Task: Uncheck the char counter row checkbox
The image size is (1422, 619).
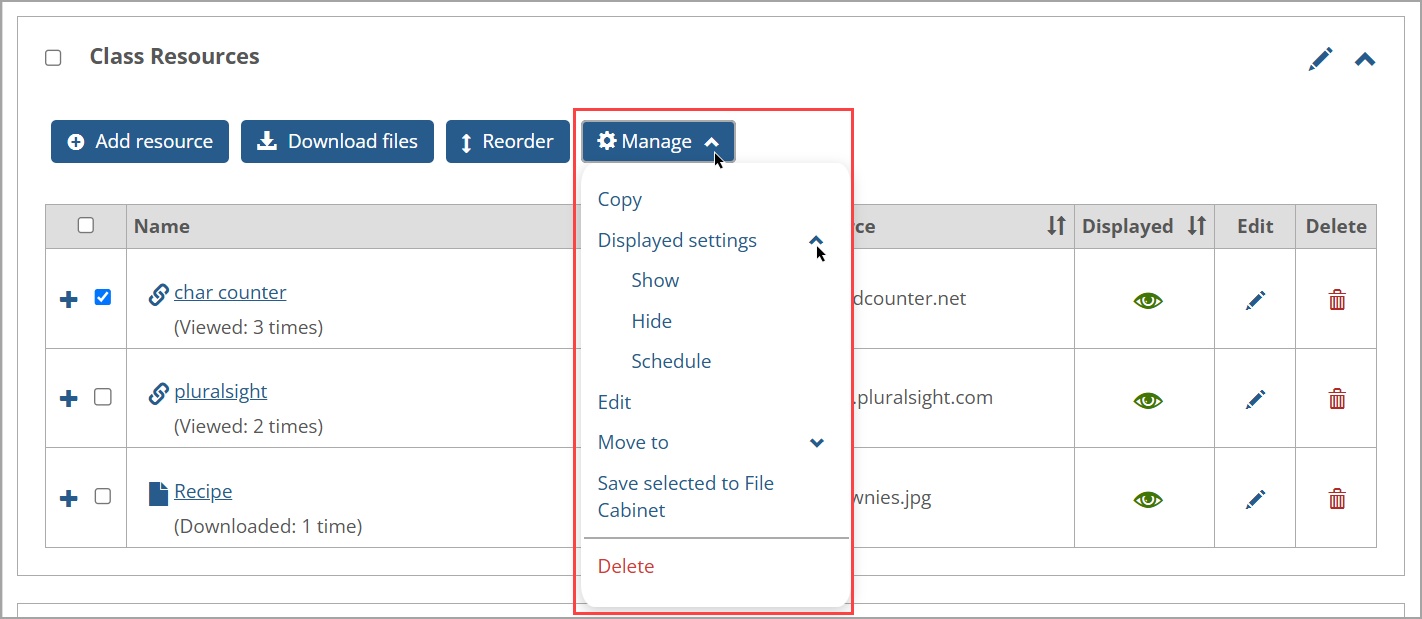Action: click(x=102, y=297)
